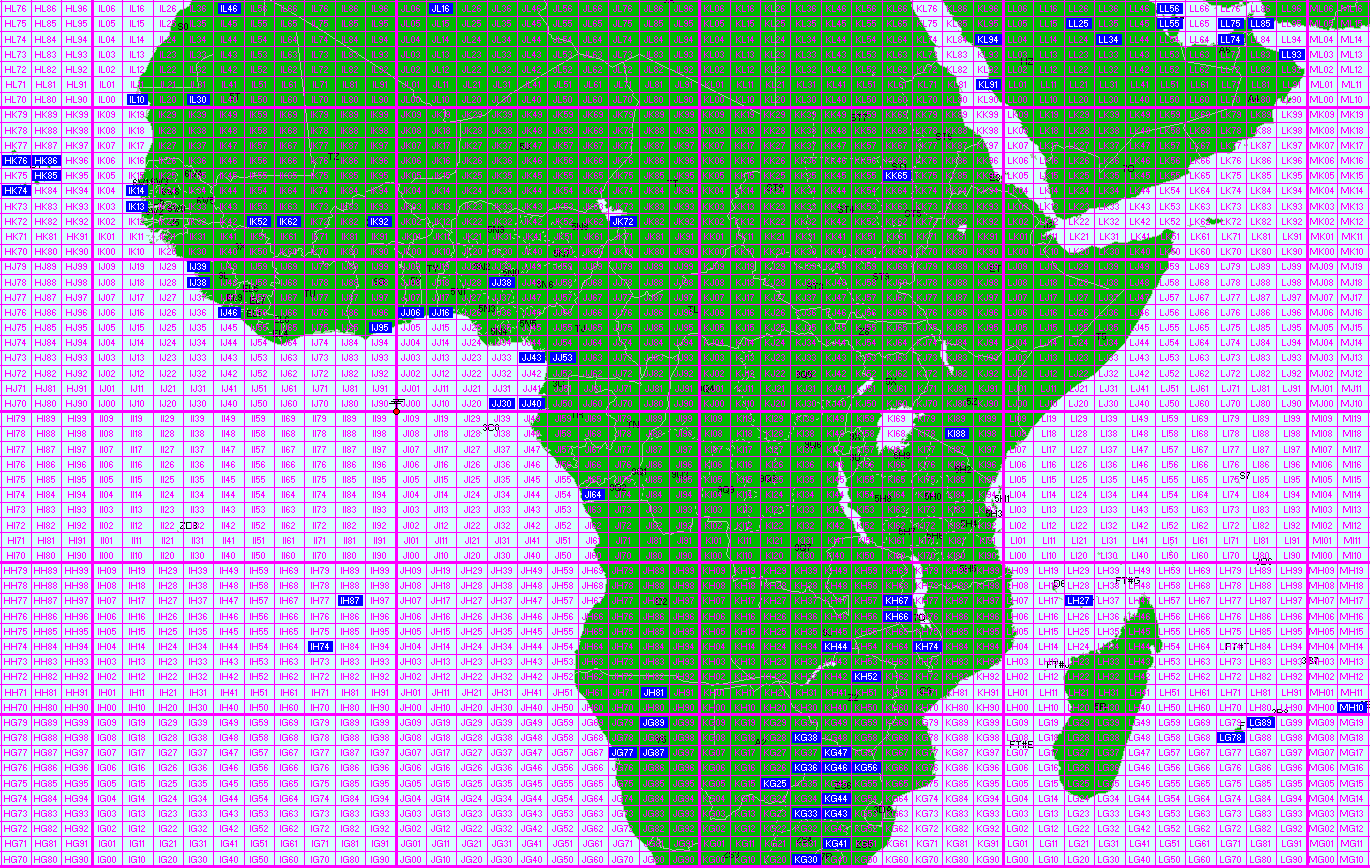Choose the highlighted square HK76
The image size is (1370, 868).
(x=16, y=160)
